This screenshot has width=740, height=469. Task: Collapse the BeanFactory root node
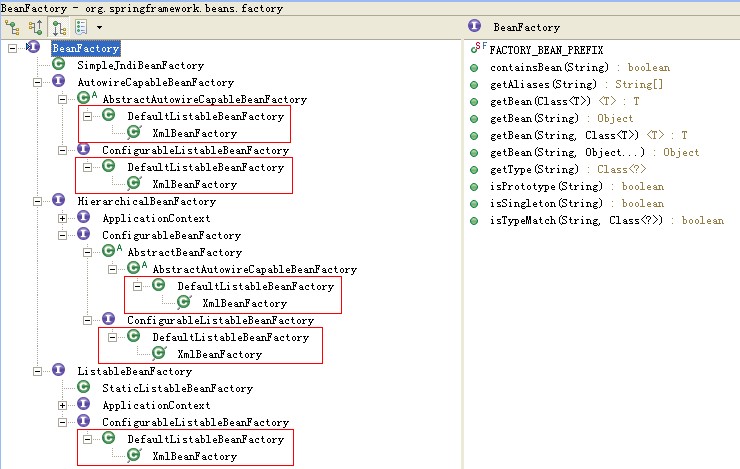[x=12, y=48]
